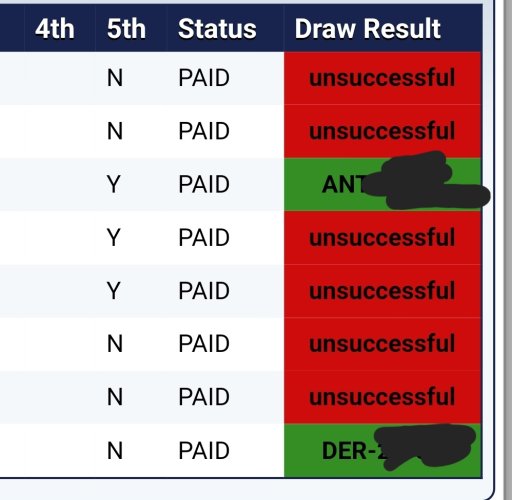Viewport: 512px width, 500px height.
Task: Click PAID status directly above the DER- row
Action: pyautogui.click(x=204, y=397)
